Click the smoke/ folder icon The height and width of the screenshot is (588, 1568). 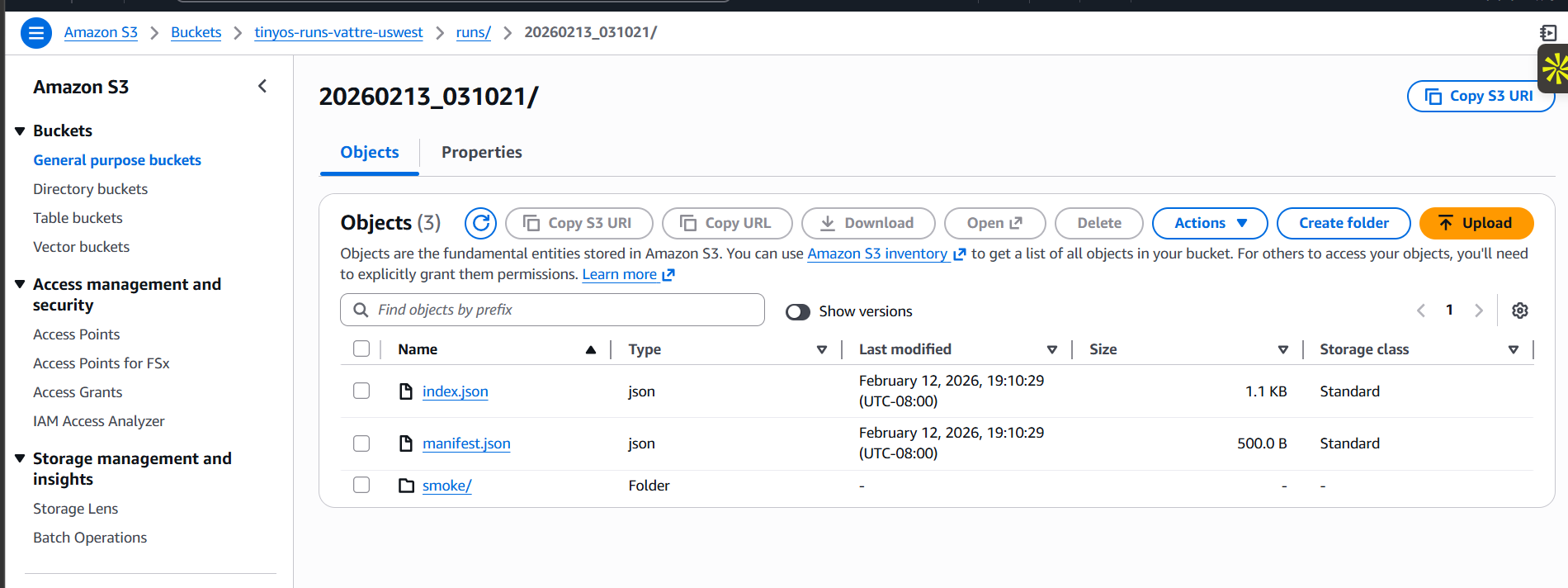[x=406, y=486]
